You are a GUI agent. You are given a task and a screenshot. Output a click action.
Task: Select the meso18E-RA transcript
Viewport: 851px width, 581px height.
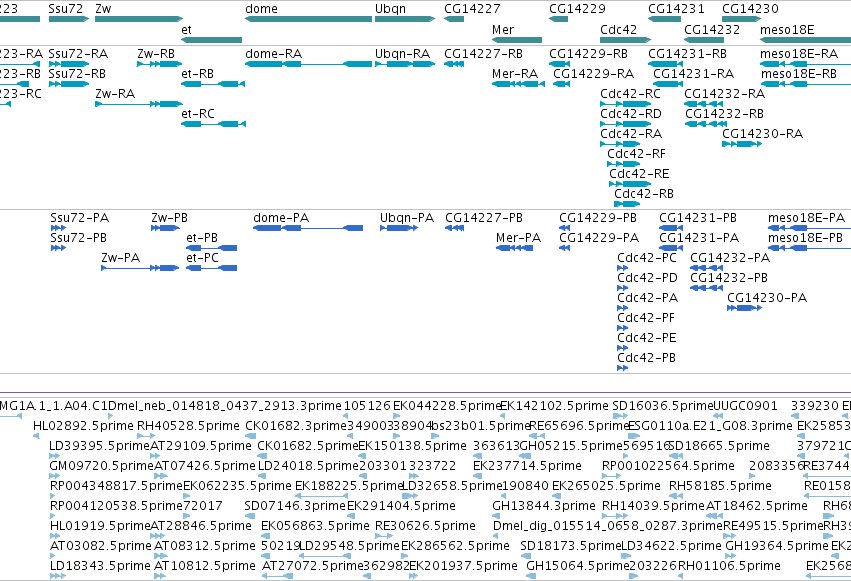(805, 64)
